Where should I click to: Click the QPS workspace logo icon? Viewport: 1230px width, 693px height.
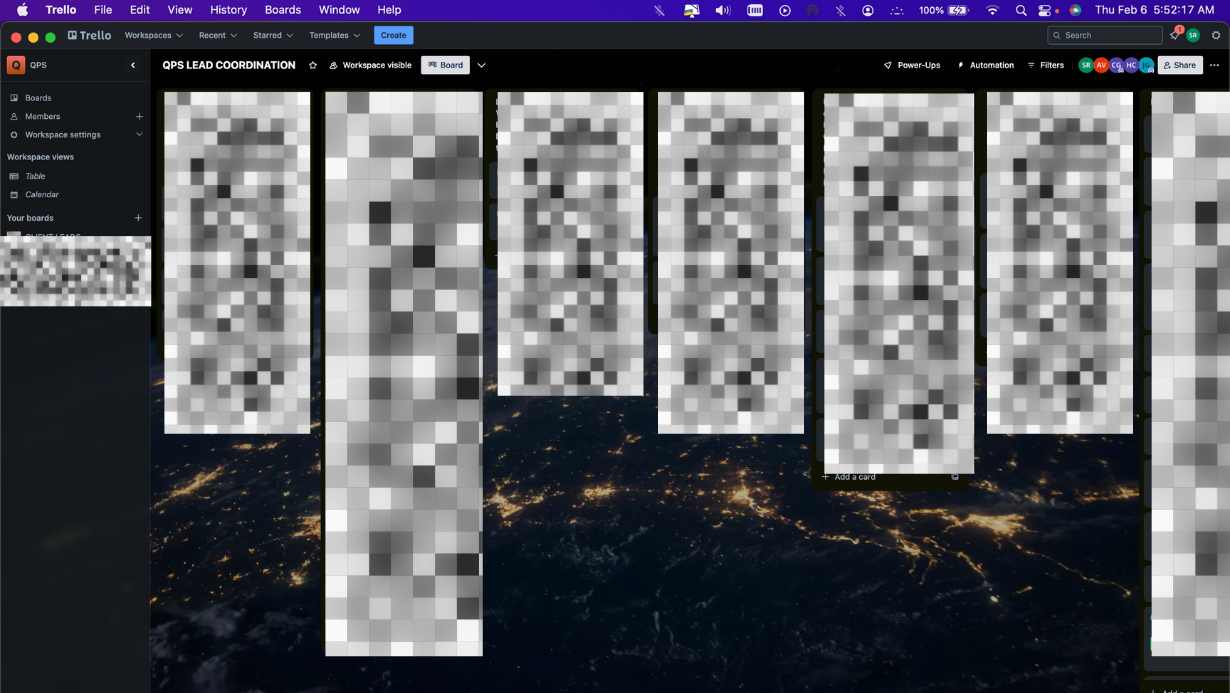point(16,65)
